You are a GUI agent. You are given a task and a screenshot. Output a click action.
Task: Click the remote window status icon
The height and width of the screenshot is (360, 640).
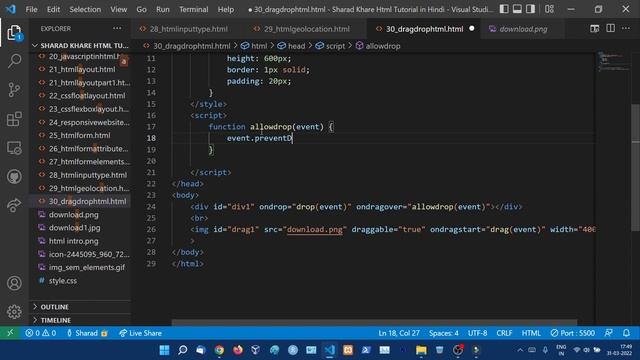[10, 333]
